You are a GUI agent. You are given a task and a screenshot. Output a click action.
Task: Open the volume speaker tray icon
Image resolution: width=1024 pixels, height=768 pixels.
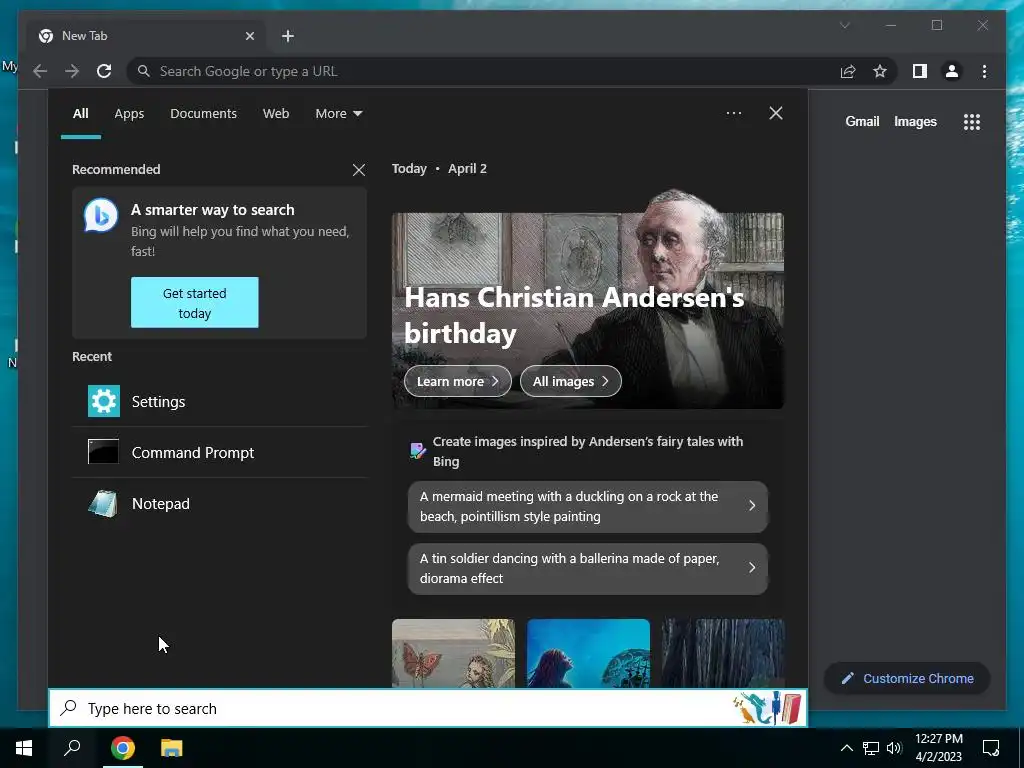point(894,748)
